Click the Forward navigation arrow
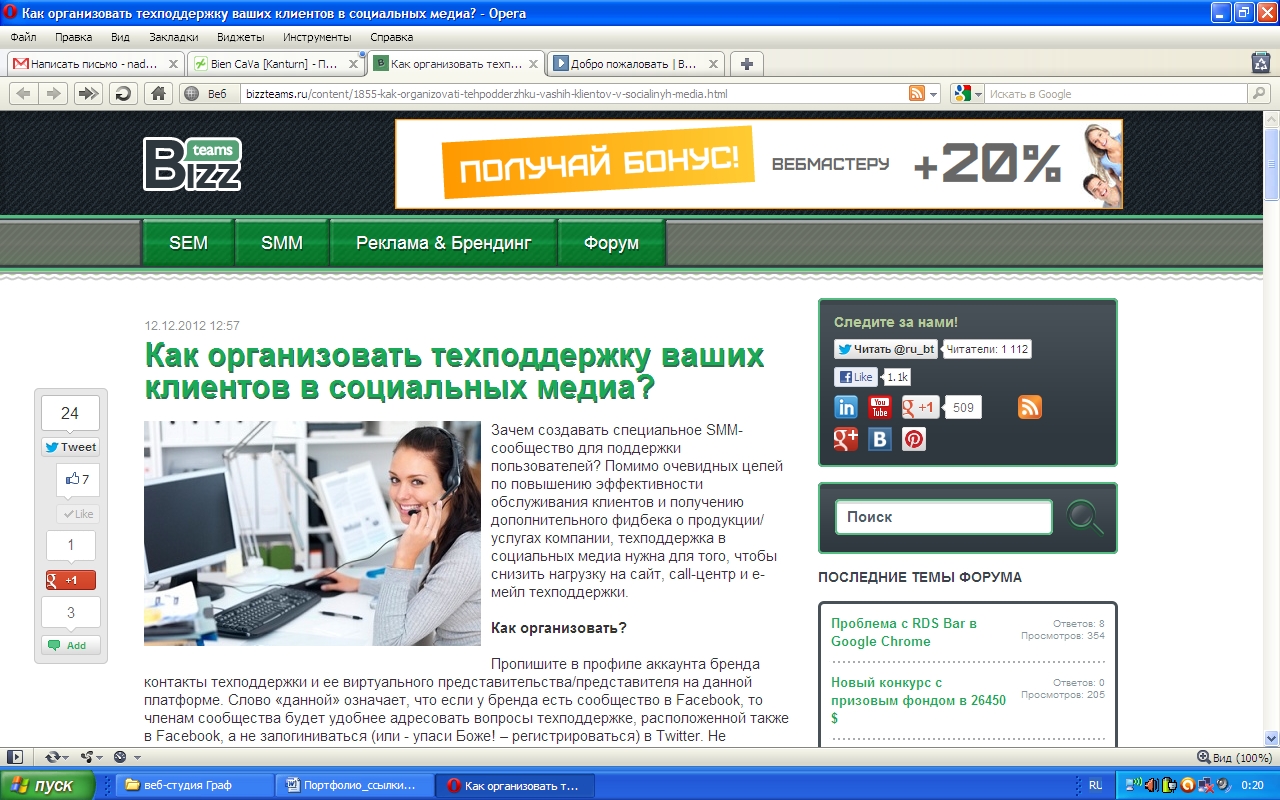This screenshot has height=800, width=1280. point(54,93)
